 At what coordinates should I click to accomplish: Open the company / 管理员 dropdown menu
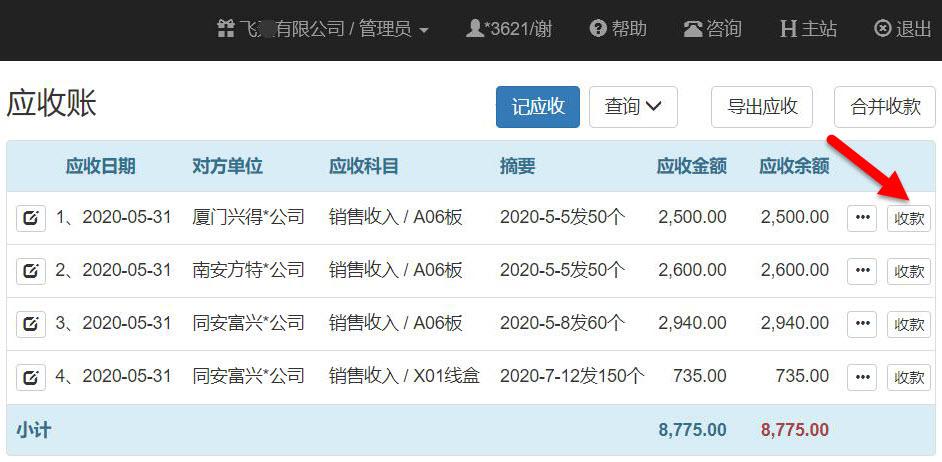point(323,29)
